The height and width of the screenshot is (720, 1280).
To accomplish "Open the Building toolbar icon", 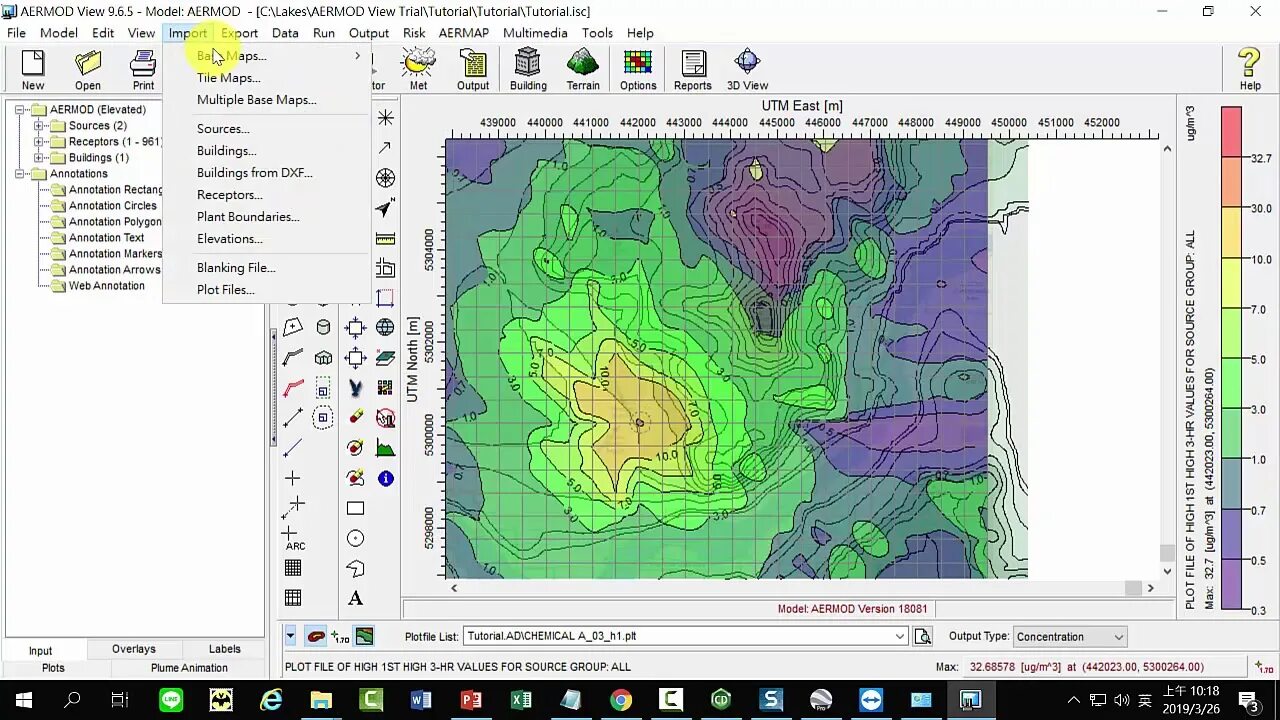I will pos(528,69).
